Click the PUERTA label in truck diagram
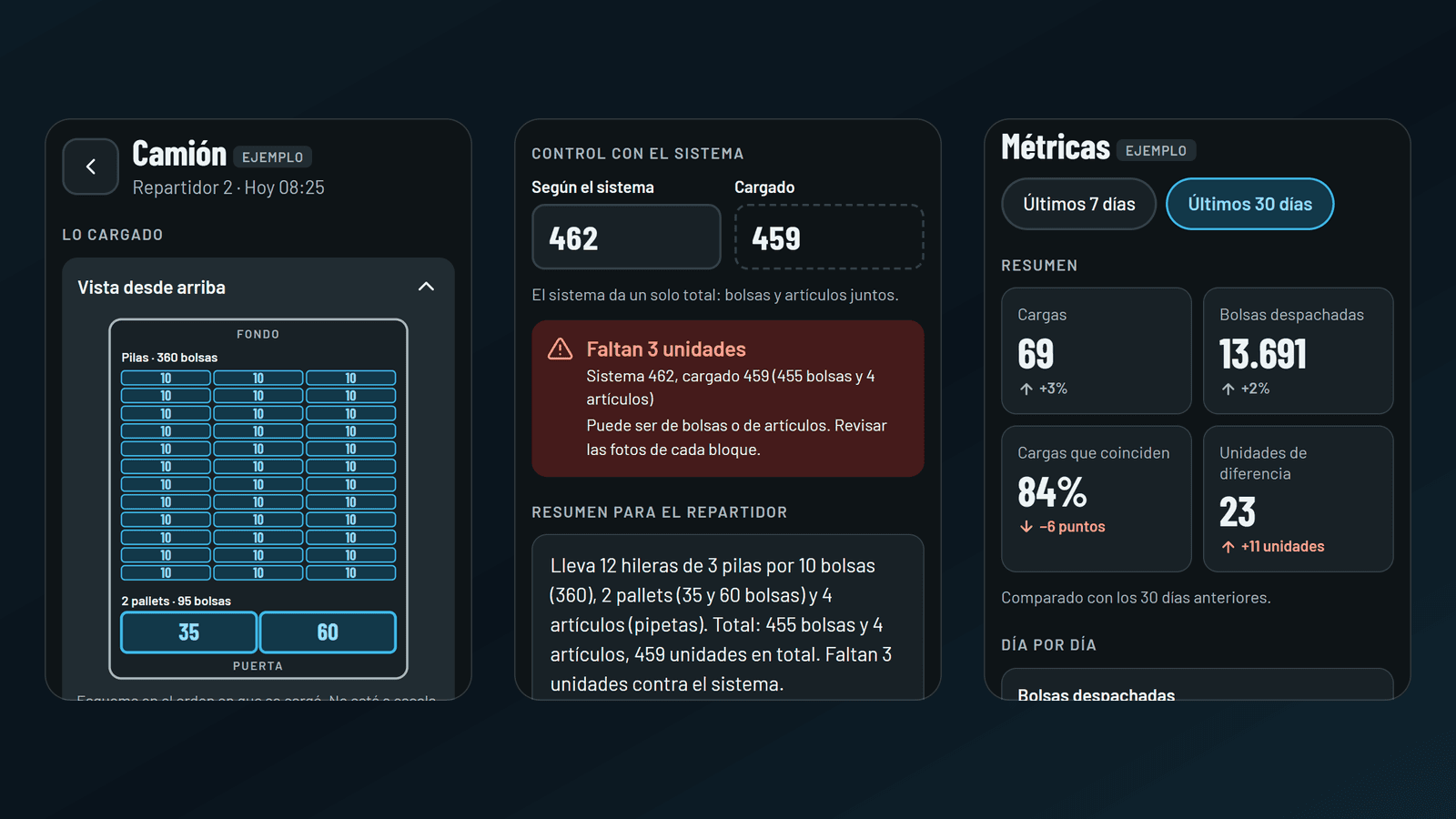The height and width of the screenshot is (819, 1456). (x=258, y=666)
